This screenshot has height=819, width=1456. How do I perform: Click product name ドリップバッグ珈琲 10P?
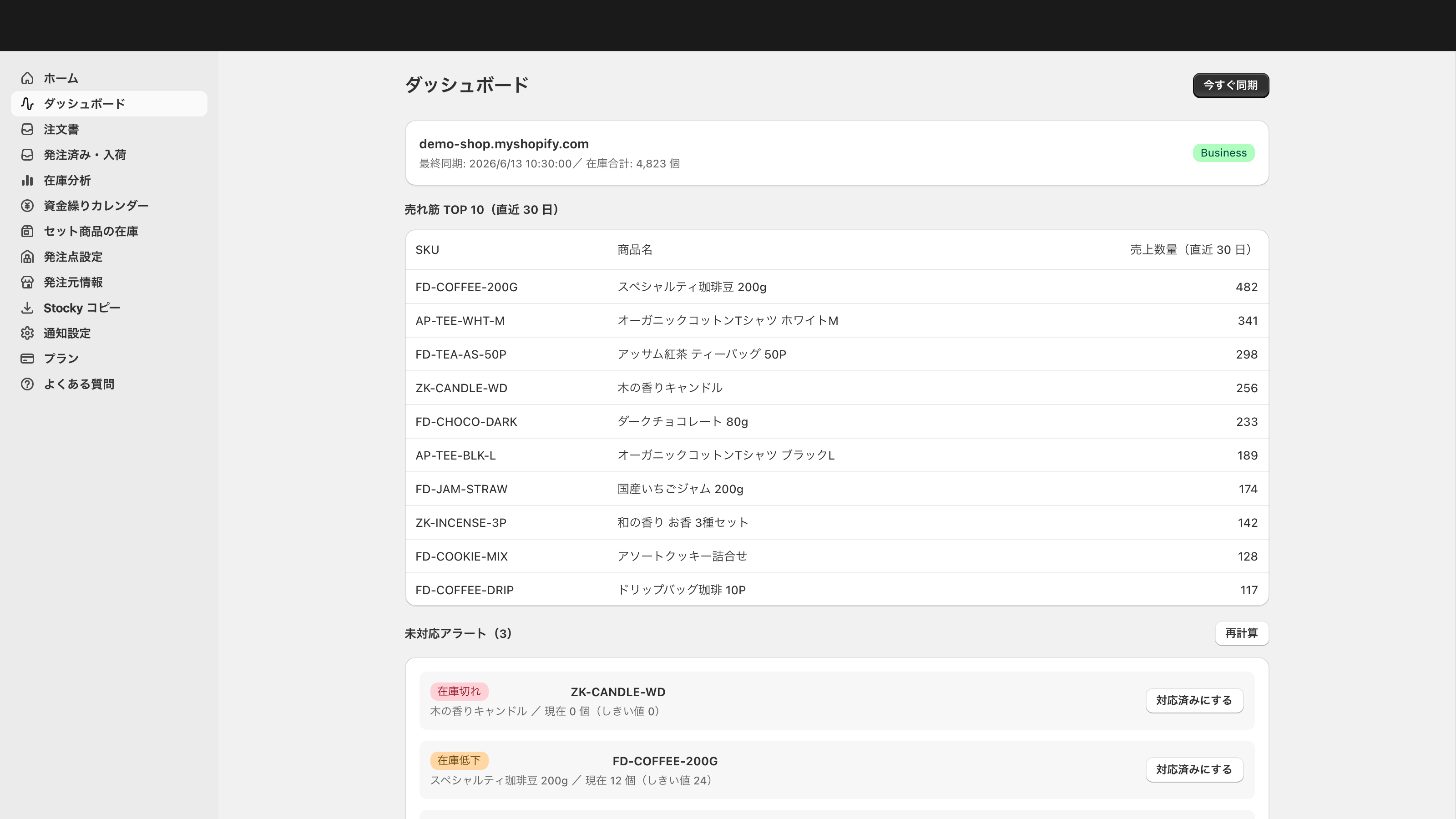pyautogui.click(x=681, y=590)
